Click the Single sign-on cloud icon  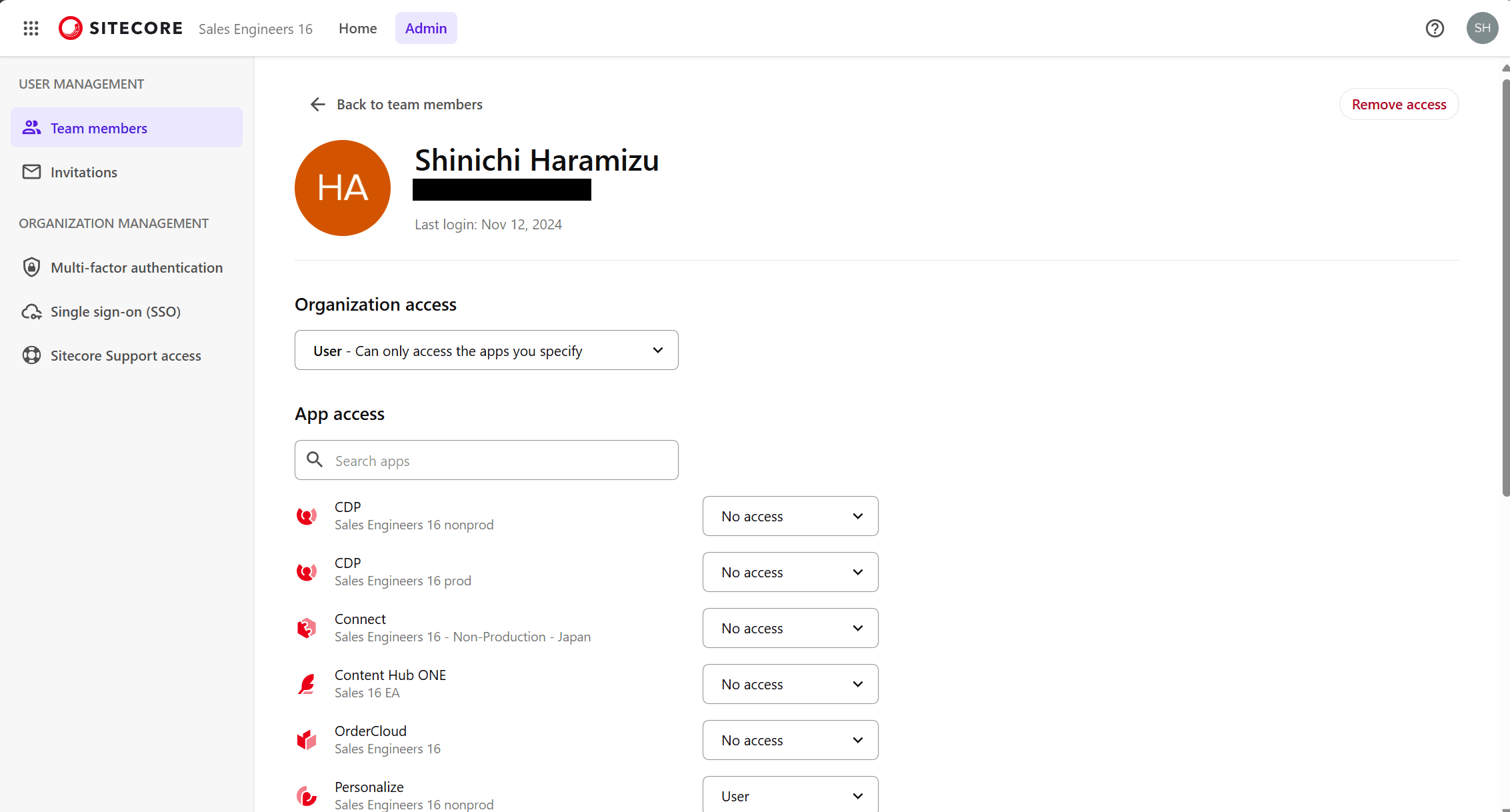31,311
